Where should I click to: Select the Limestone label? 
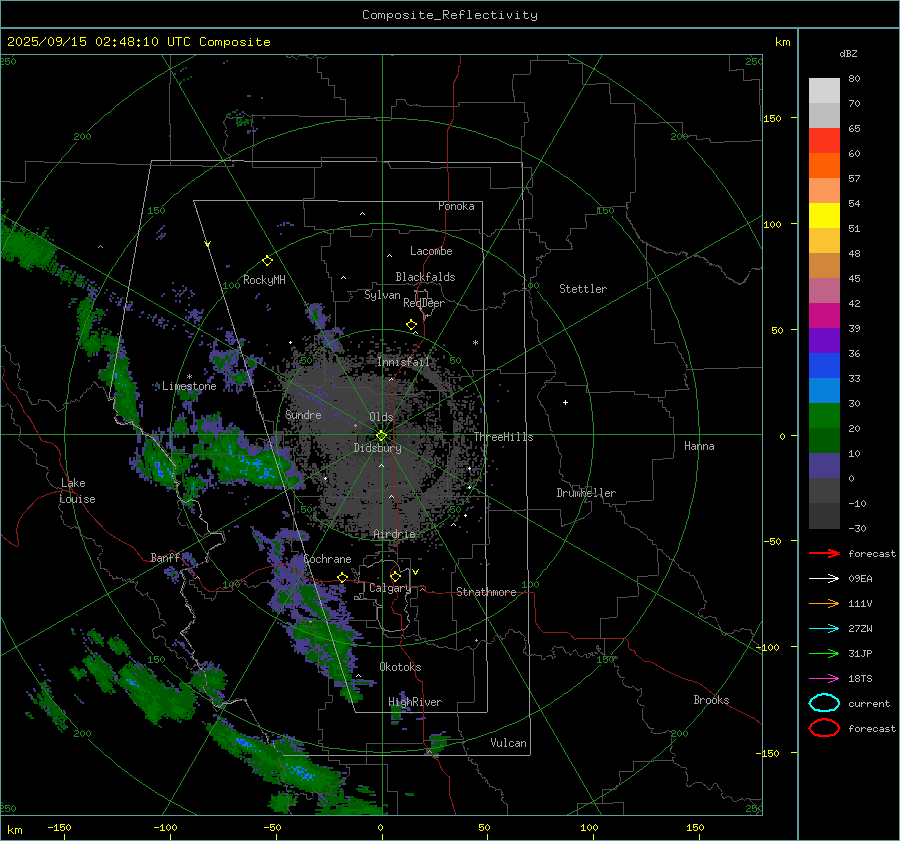point(189,386)
